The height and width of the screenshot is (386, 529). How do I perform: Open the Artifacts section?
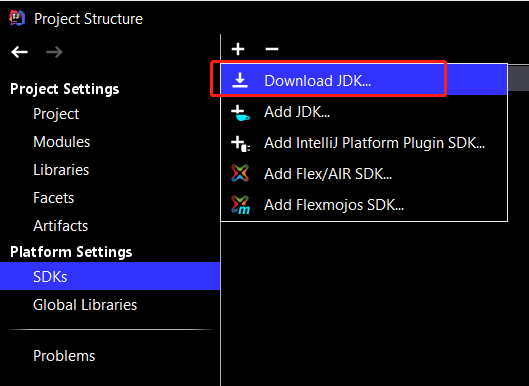tap(110, 226)
